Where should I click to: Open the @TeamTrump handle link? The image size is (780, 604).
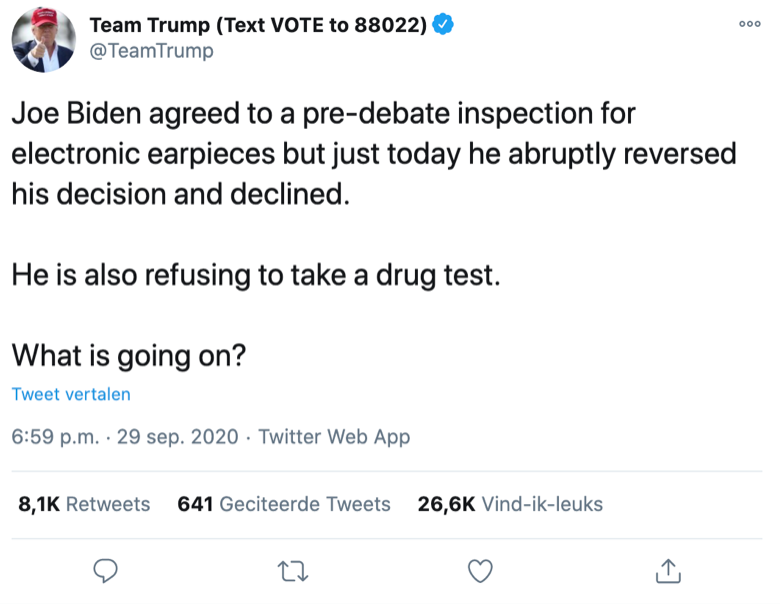click(x=152, y=51)
